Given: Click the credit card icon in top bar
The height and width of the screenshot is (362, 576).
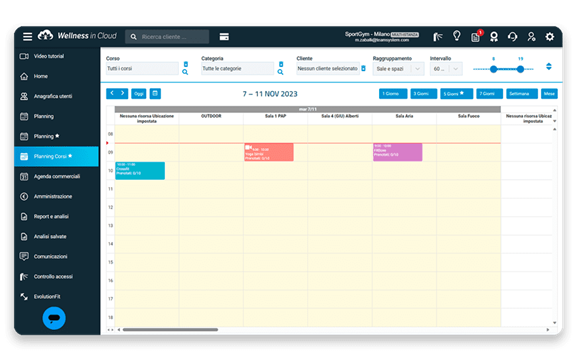Looking at the screenshot, I should click(224, 37).
